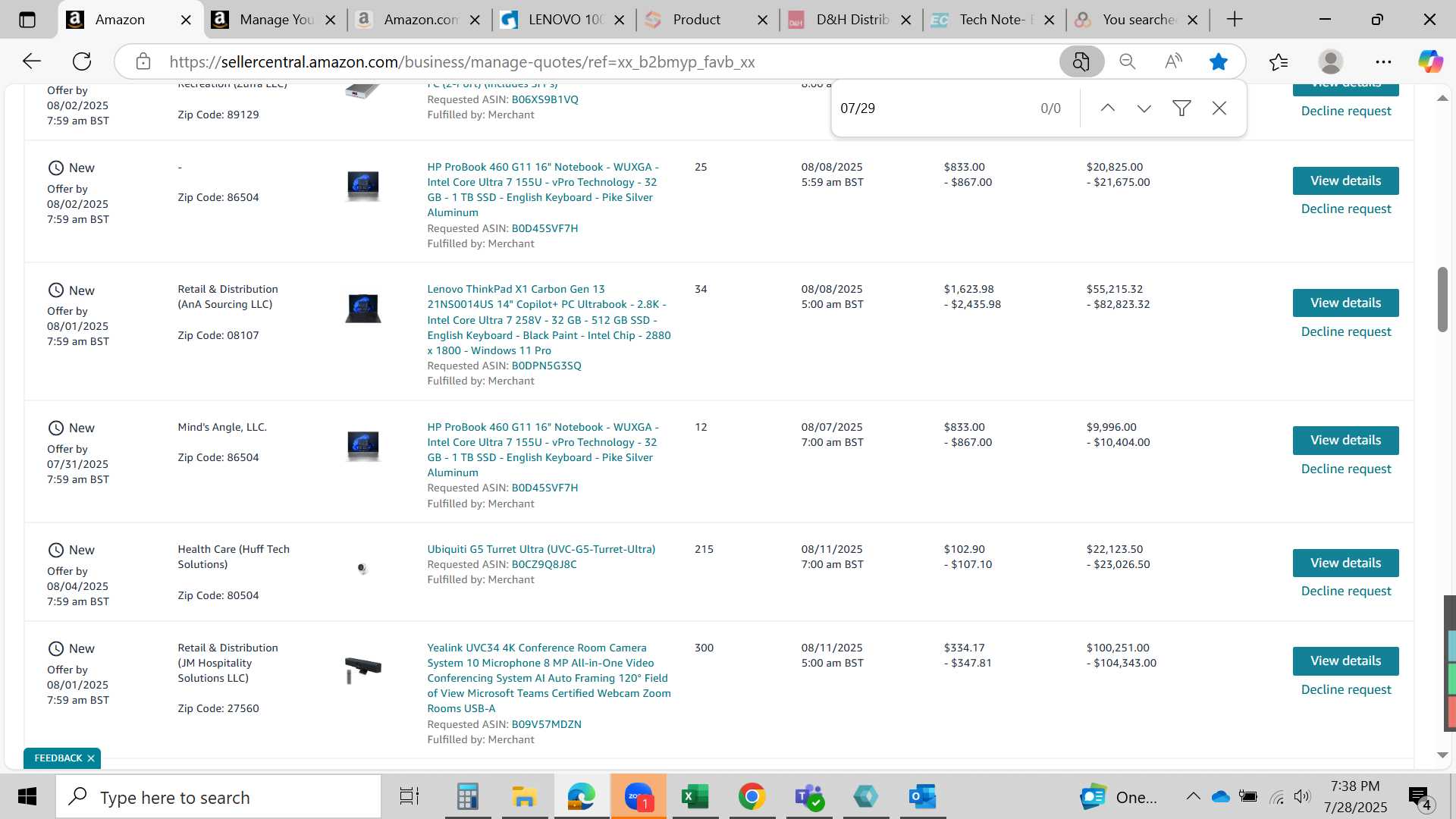Open the Copilot icon
The image size is (1456, 819).
pyautogui.click(x=1430, y=61)
